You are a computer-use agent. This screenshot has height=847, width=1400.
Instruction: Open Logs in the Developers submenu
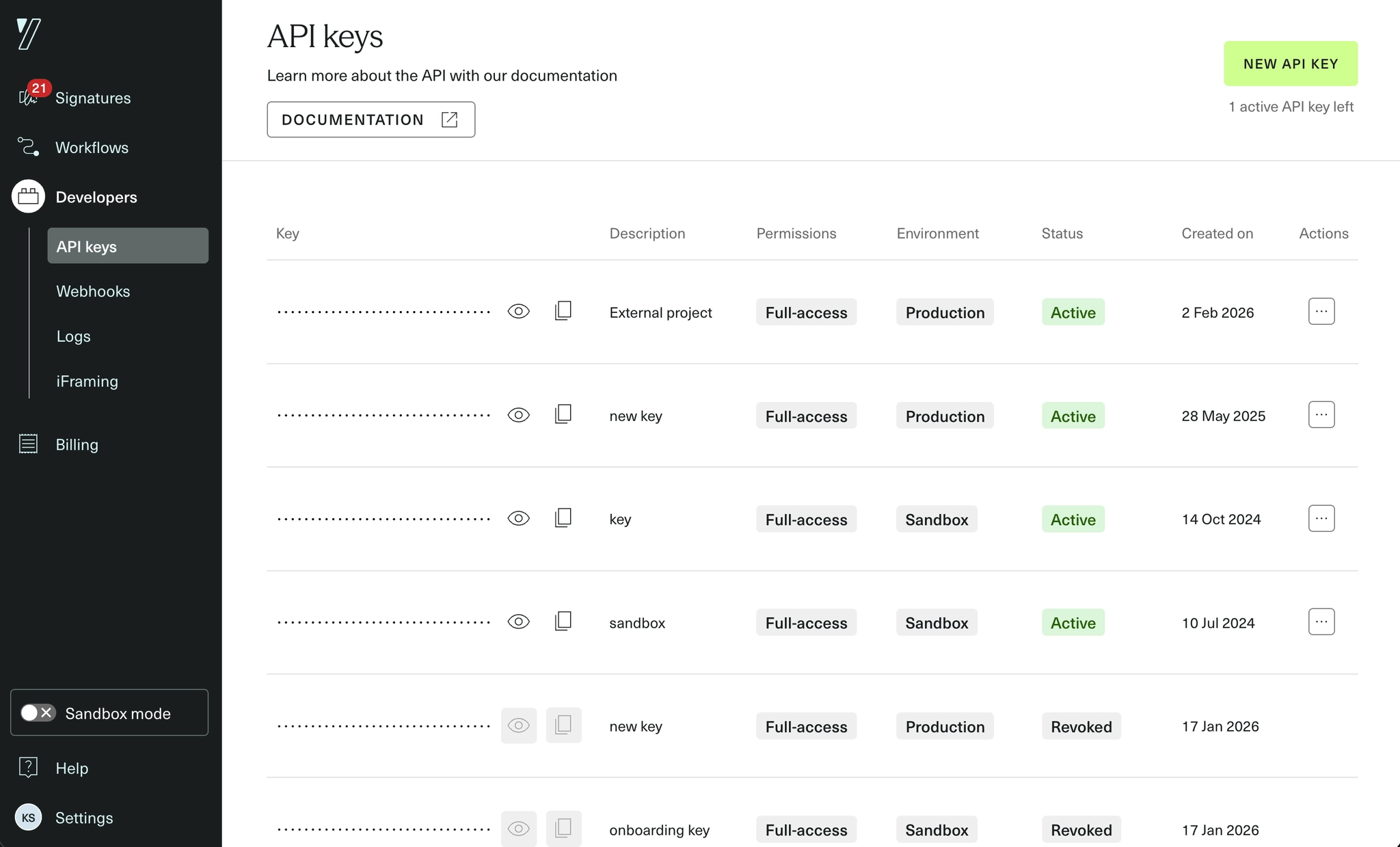[x=73, y=336]
